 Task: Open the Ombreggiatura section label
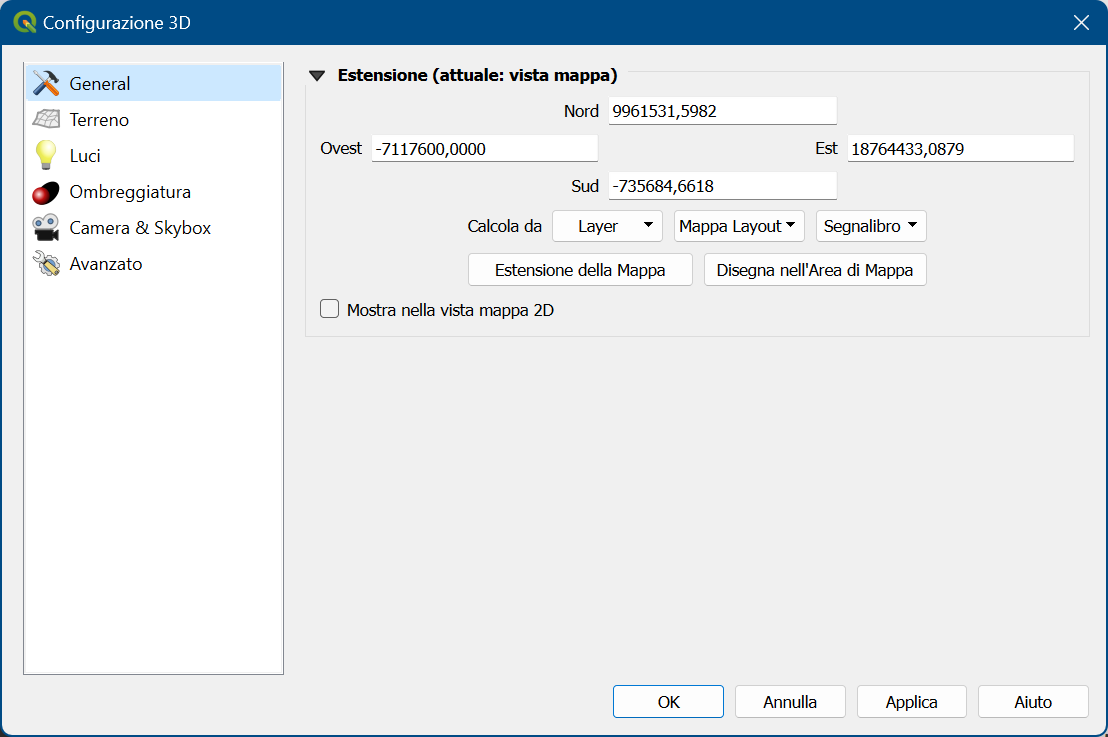pyautogui.click(x=130, y=191)
